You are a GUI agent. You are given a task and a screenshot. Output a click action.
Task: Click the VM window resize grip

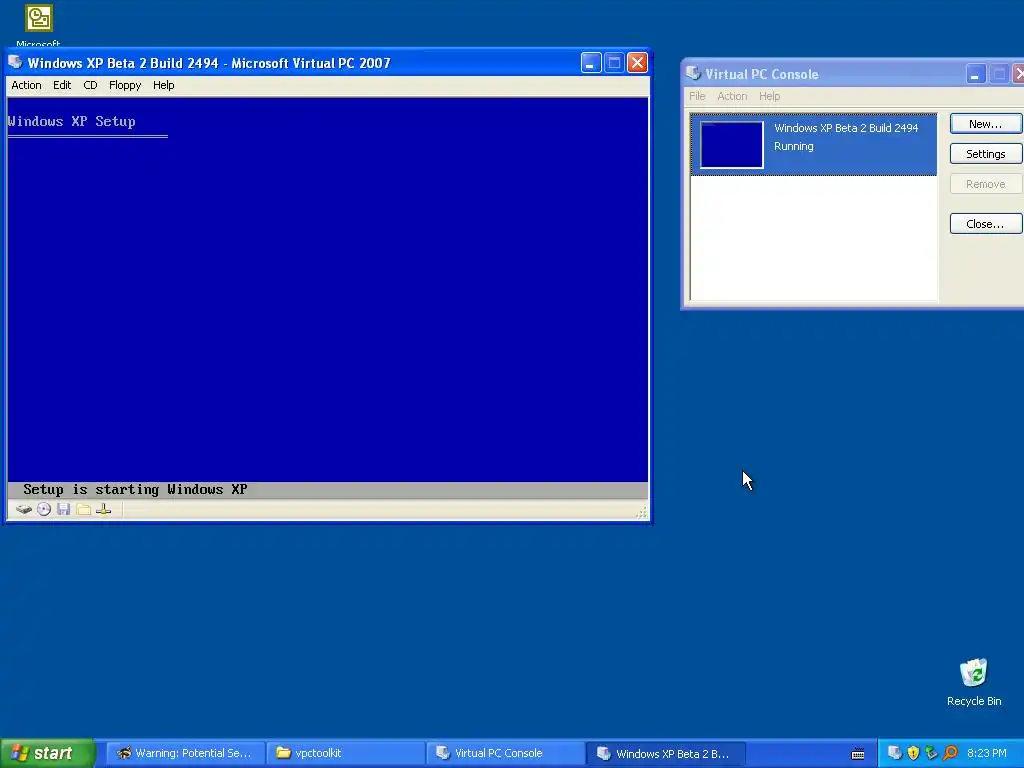tap(642, 513)
